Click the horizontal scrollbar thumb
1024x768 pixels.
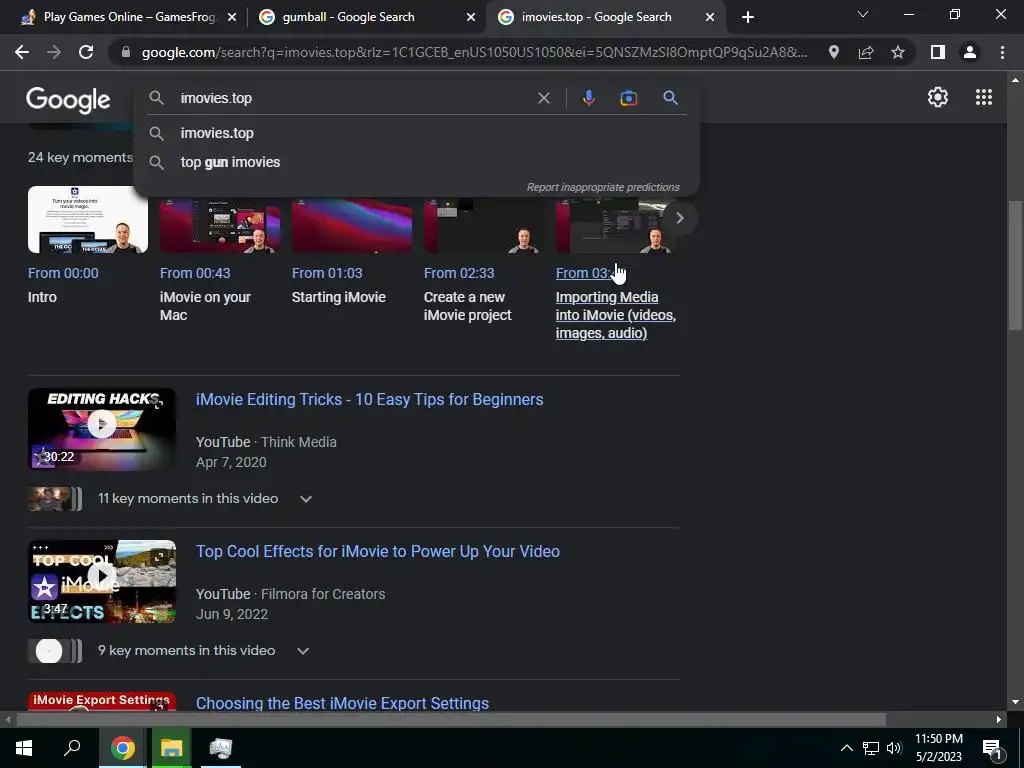click(451, 720)
